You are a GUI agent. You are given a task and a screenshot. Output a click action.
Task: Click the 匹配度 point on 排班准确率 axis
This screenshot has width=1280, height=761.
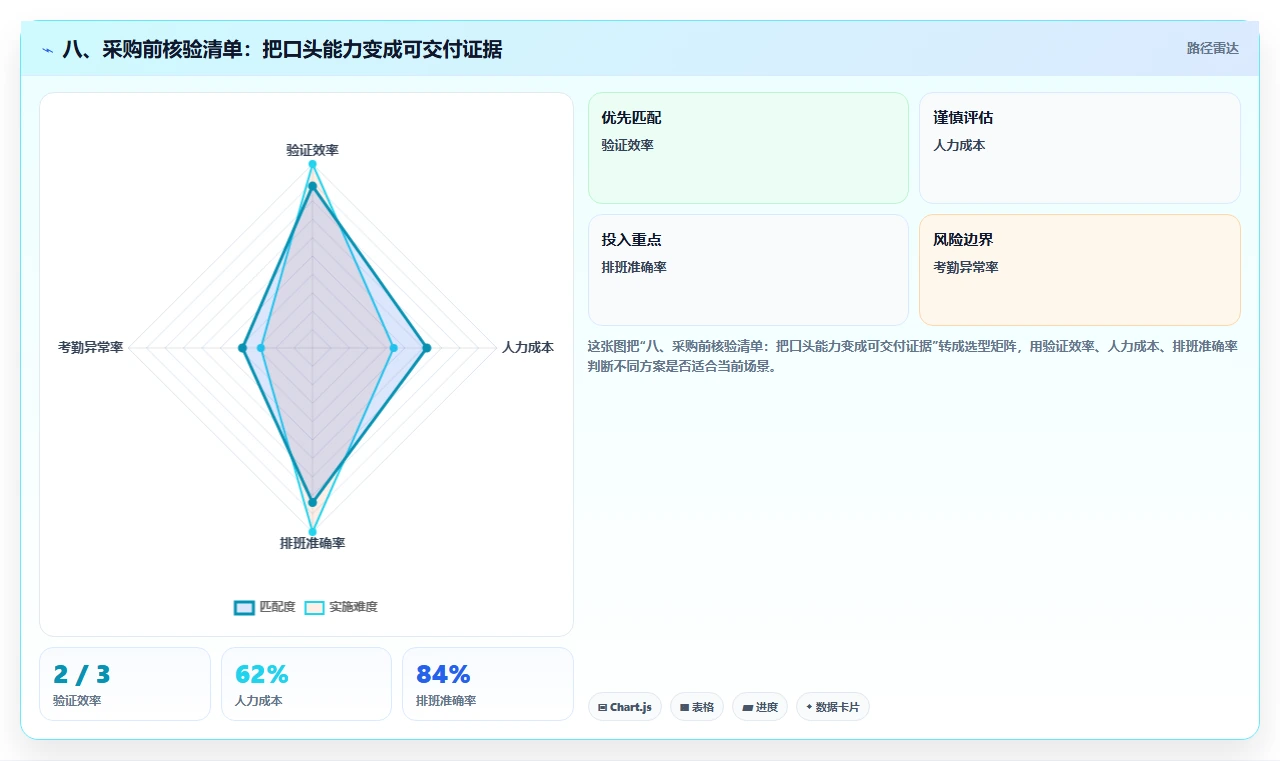click(312, 502)
